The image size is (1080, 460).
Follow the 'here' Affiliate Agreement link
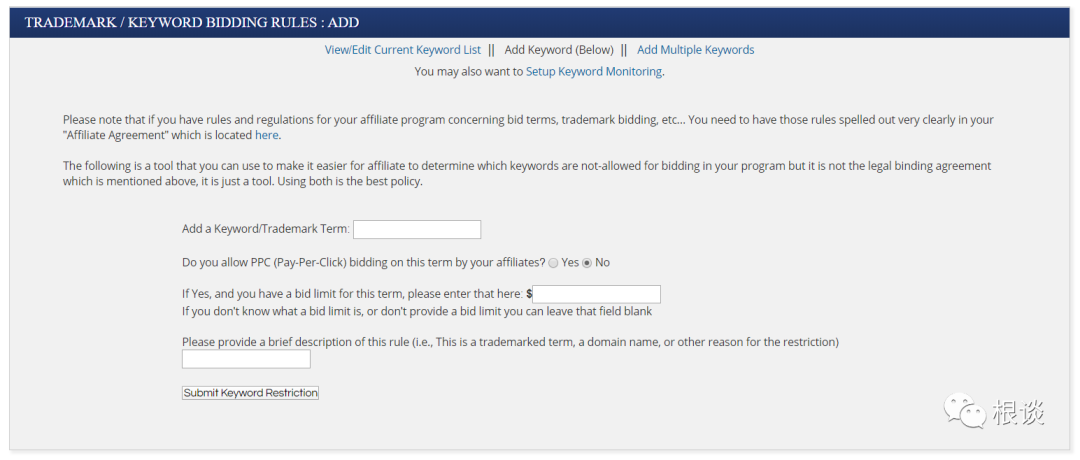267,135
